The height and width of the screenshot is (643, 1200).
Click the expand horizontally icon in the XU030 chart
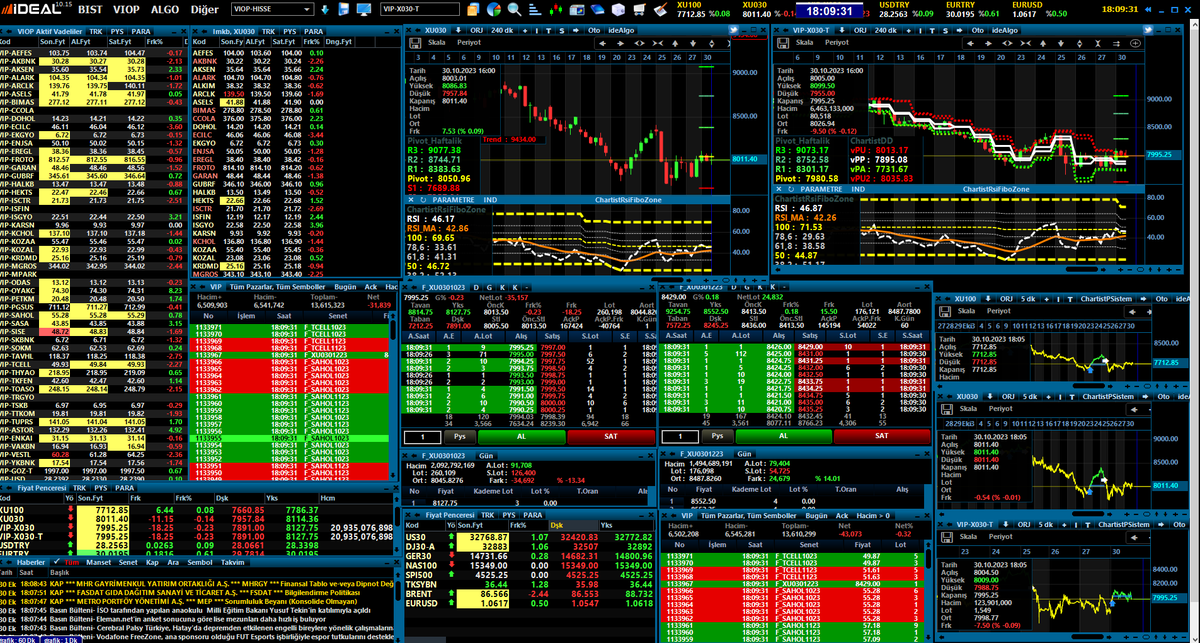[639, 43]
